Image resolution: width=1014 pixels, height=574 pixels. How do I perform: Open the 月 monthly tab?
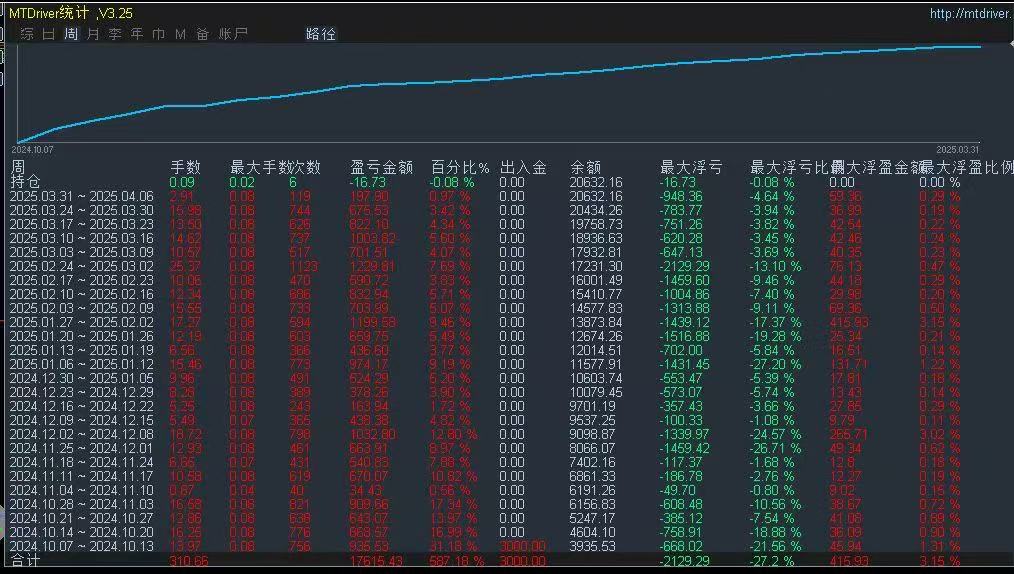(x=93, y=34)
